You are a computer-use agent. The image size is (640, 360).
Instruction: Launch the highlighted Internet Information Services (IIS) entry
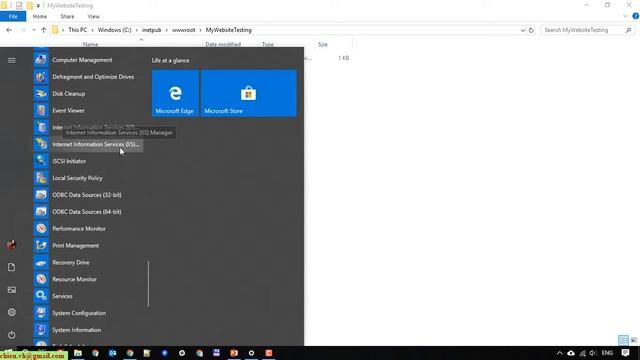(x=88, y=144)
